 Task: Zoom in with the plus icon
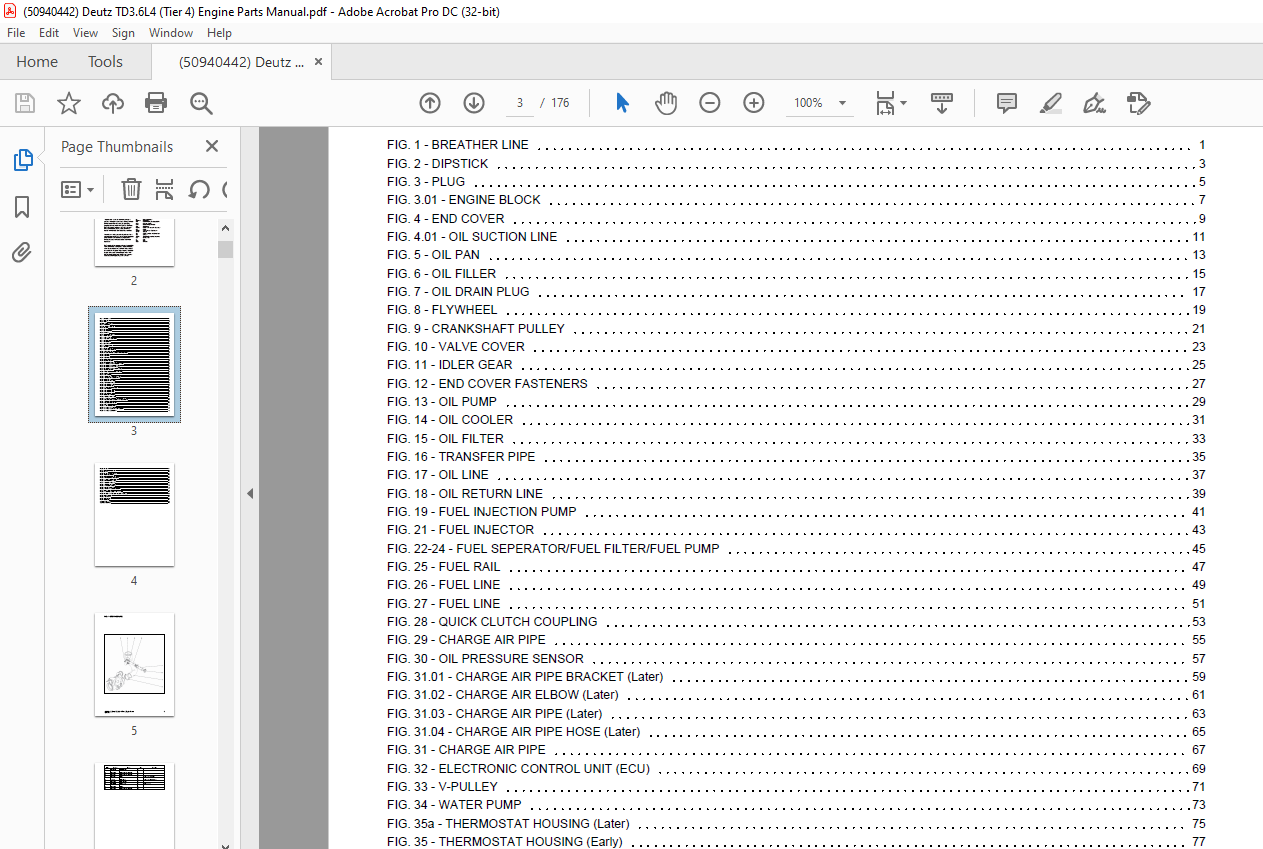click(x=754, y=103)
